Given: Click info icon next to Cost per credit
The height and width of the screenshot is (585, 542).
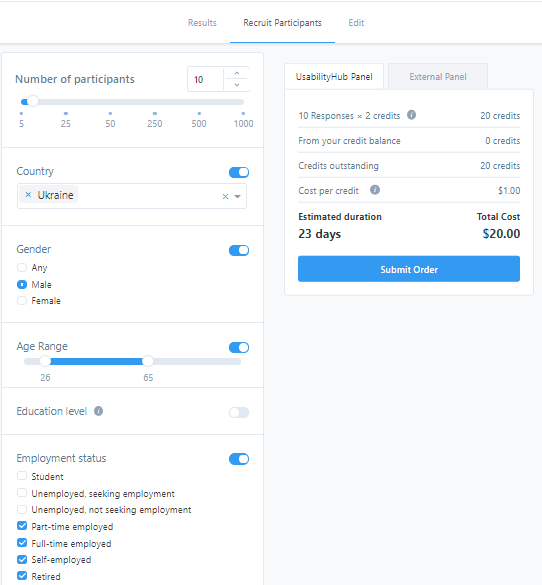Looking at the screenshot, I should (x=375, y=190).
